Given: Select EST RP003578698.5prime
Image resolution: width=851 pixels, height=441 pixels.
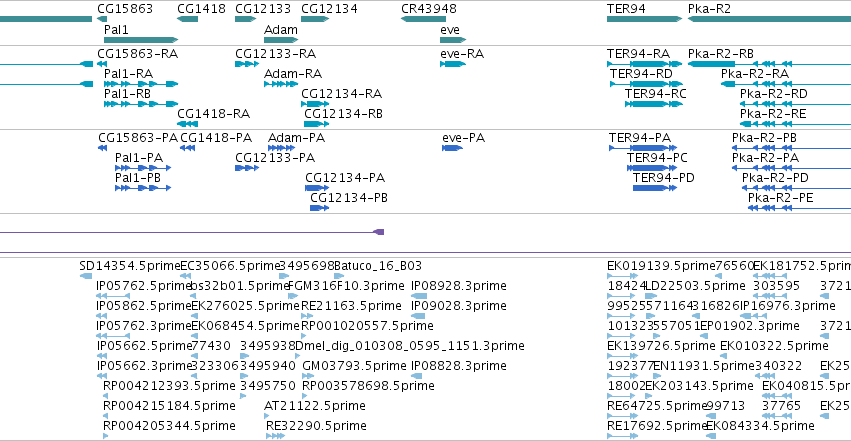Looking at the screenshot, I should coord(368,386).
